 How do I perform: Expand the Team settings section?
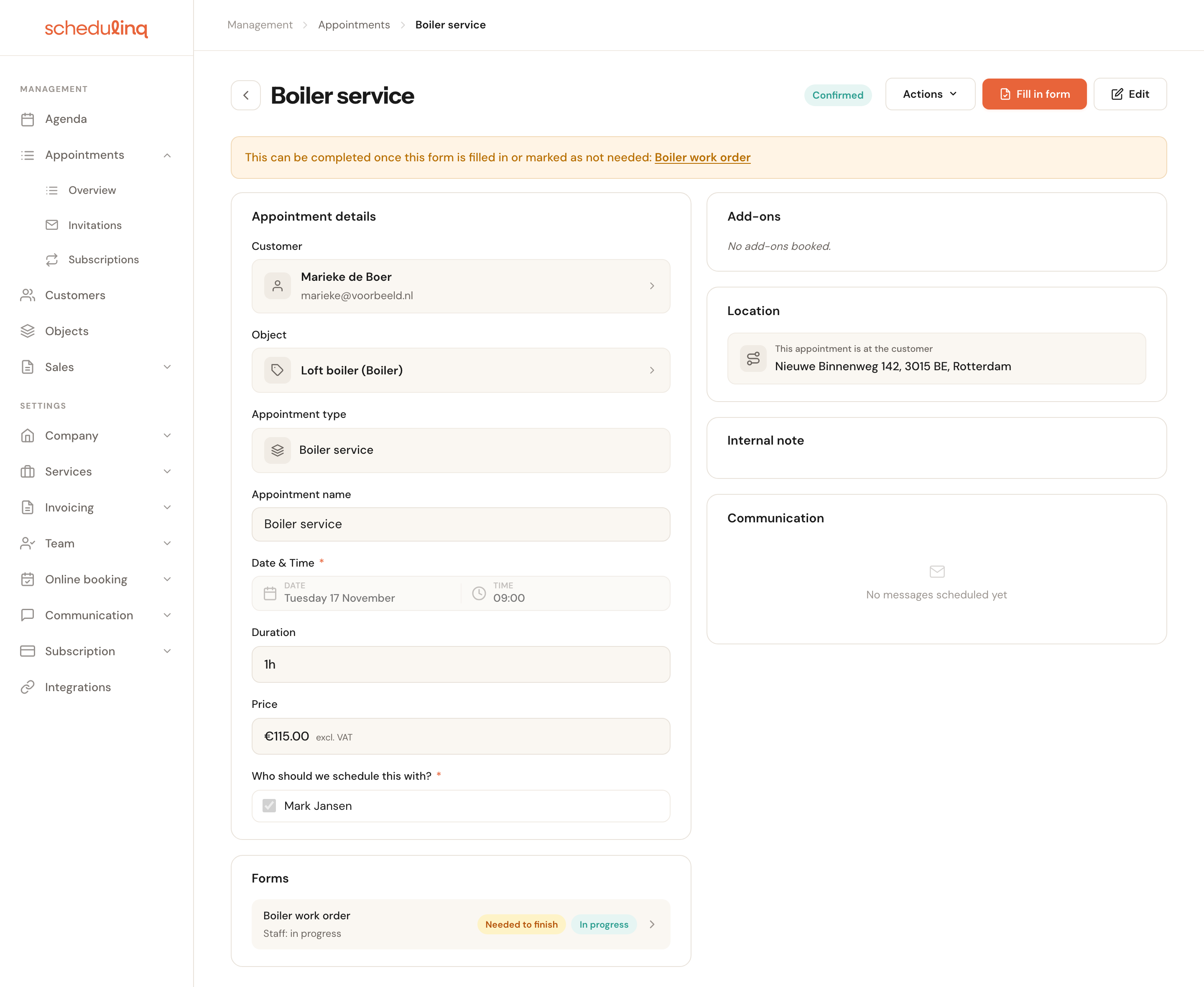point(167,544)
